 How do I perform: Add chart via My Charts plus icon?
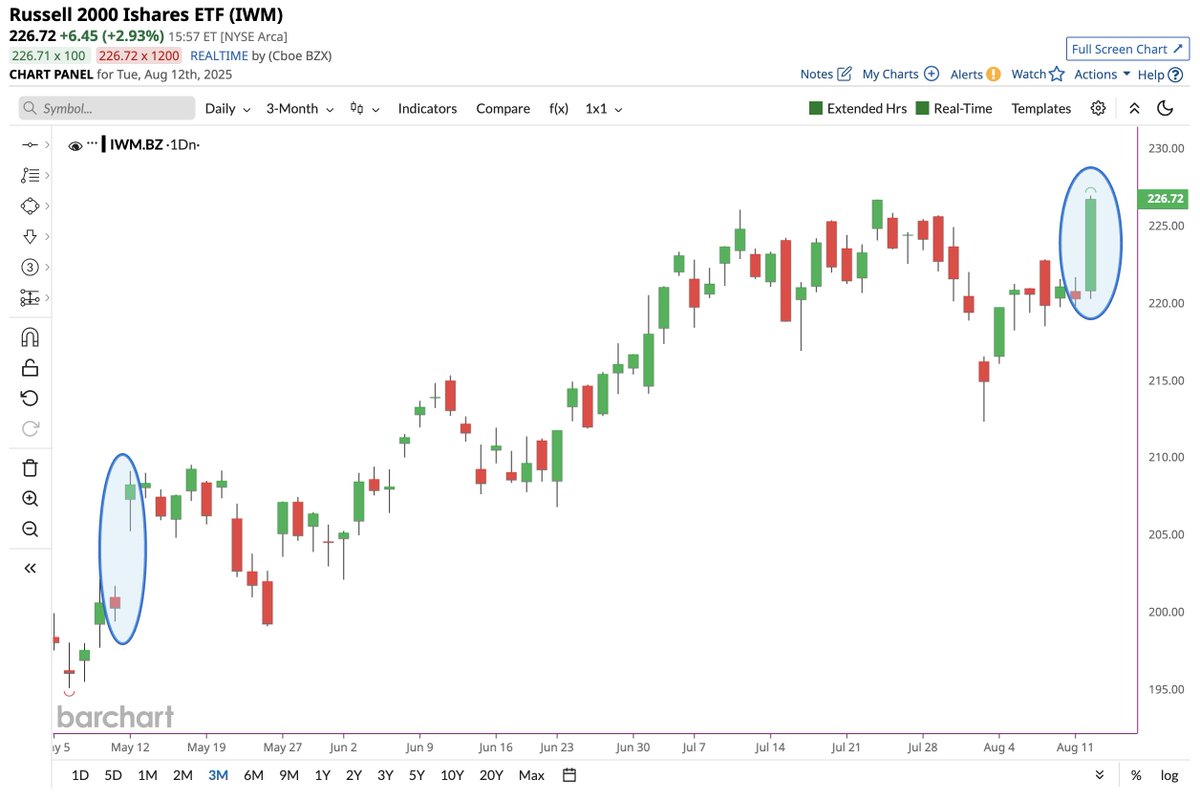click(x=931, y=74)
